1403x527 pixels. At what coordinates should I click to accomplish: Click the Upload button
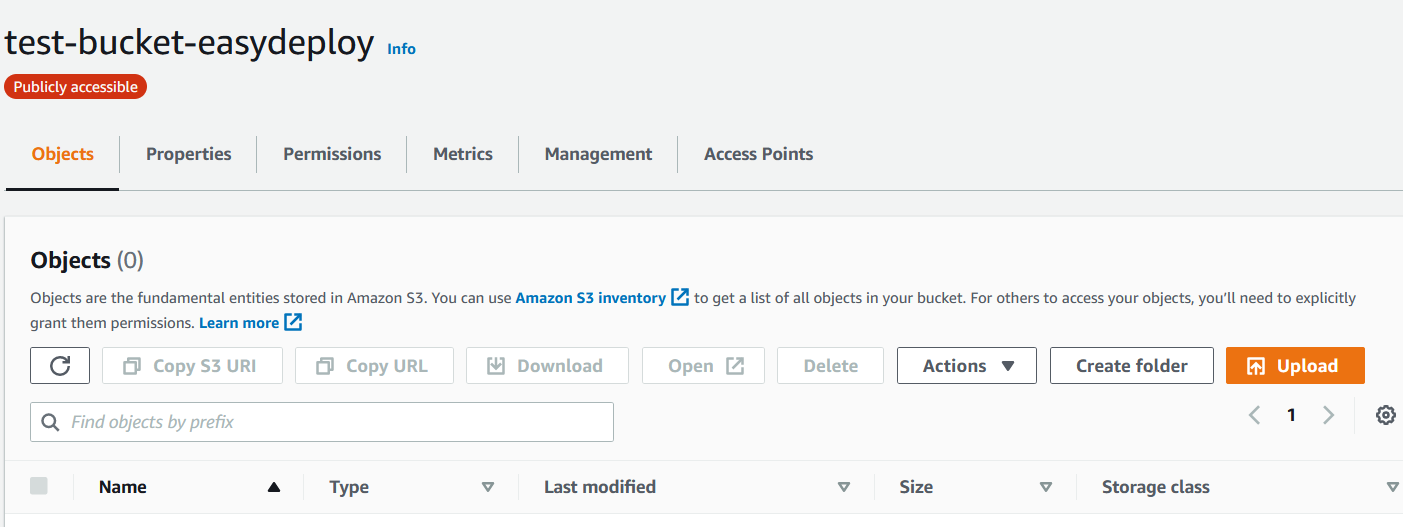[1295, 366]
